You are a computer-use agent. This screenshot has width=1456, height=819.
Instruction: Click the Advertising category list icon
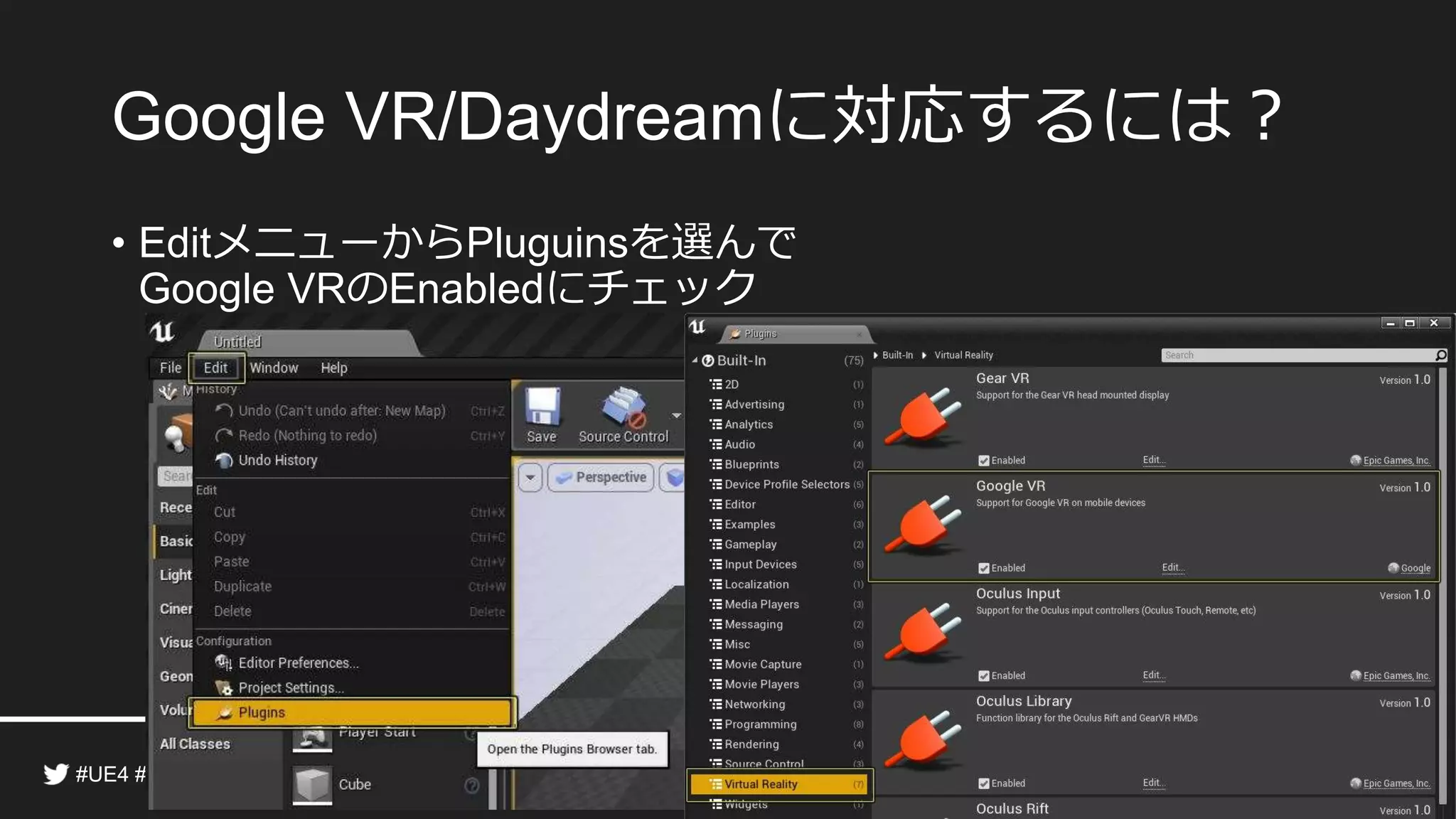click(716, 404)
